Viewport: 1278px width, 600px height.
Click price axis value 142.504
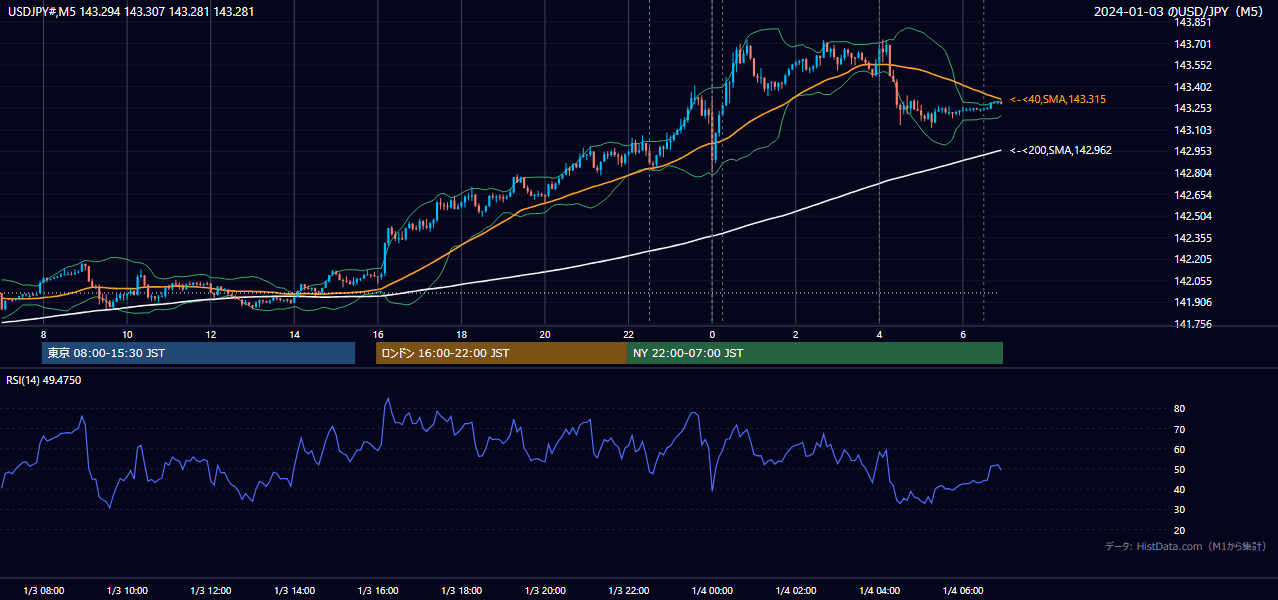coord(1193,216)
